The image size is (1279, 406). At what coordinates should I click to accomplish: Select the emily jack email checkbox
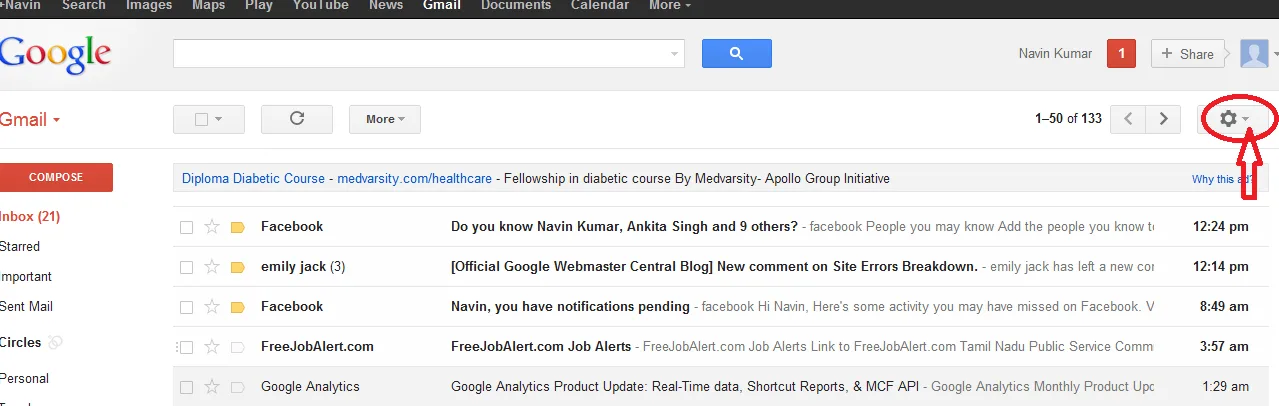186,267
